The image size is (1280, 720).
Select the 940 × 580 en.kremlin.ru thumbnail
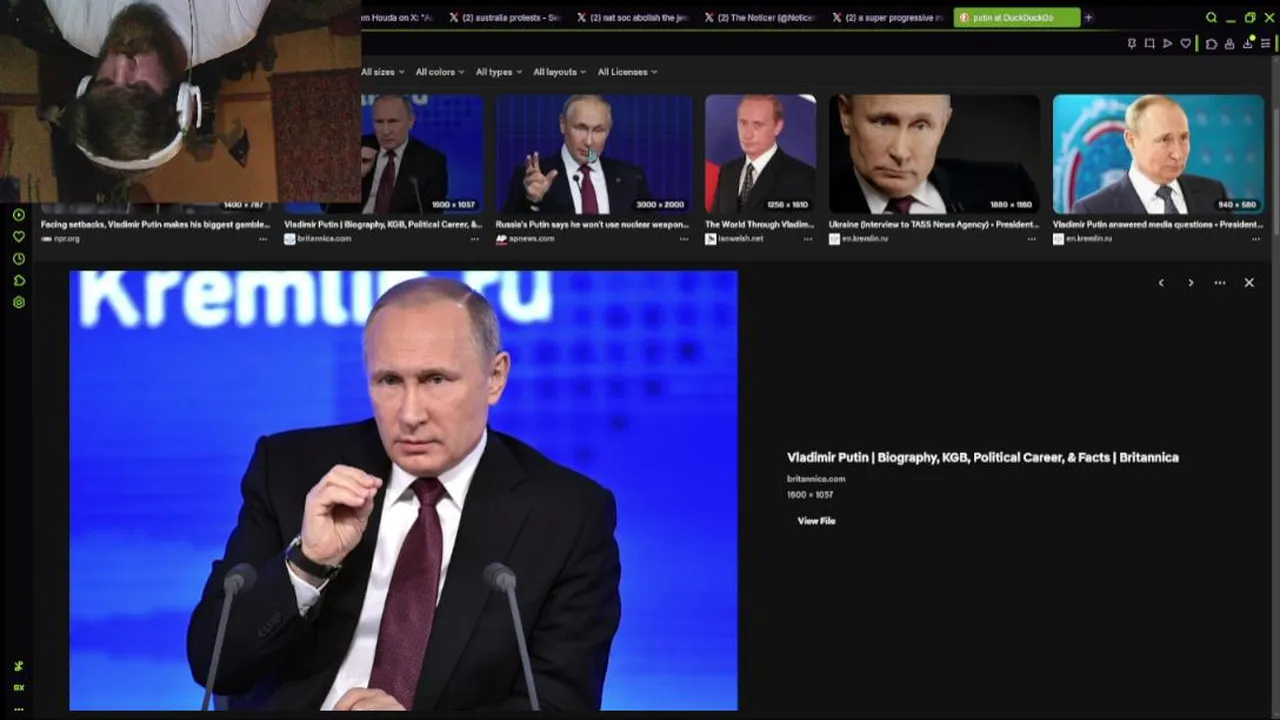(x=1158, y=154)
